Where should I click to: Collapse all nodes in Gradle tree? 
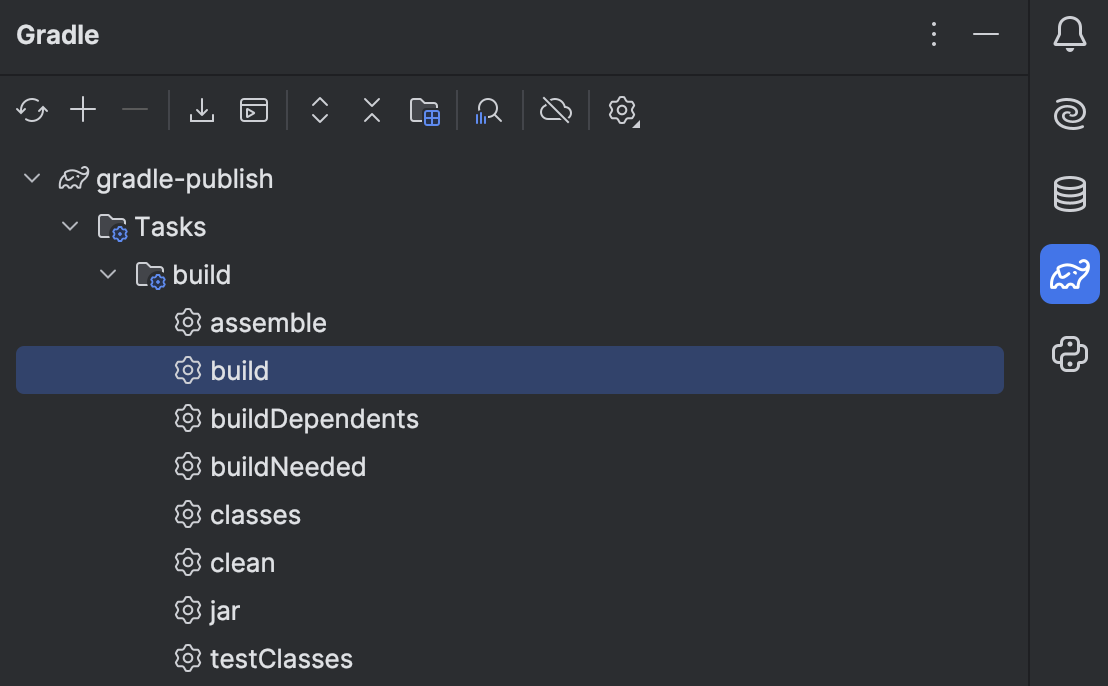372,110
